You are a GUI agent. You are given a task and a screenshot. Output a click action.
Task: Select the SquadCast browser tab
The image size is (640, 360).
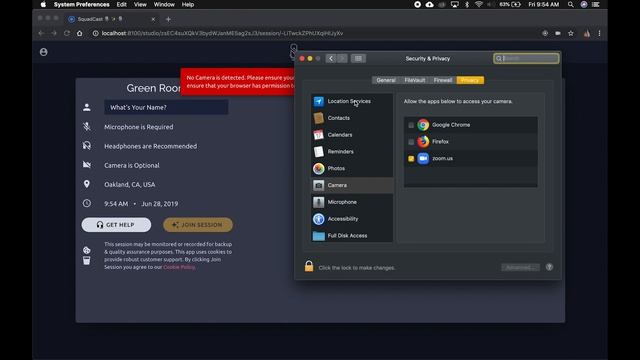click(x=111, y=19)
